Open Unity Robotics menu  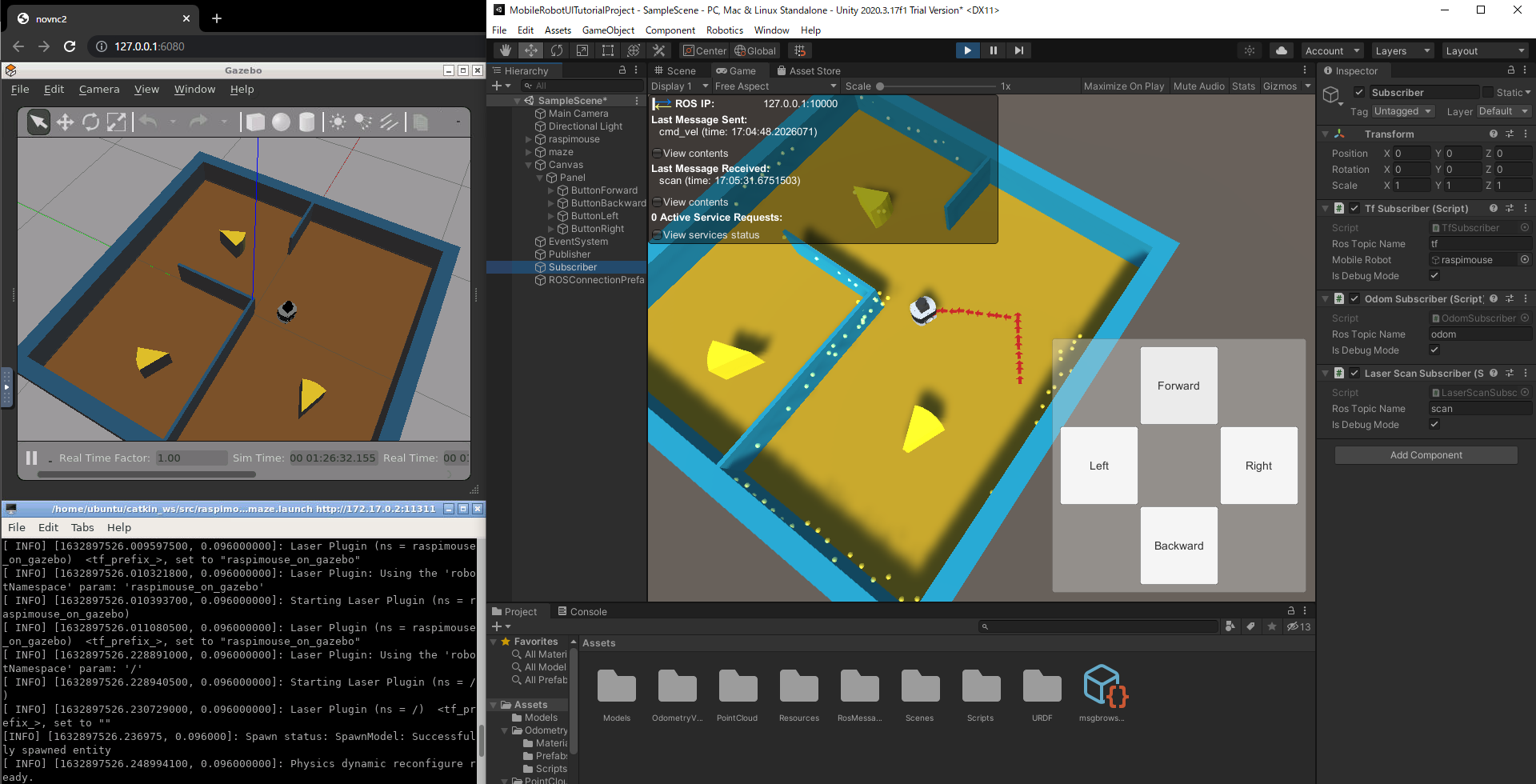click(724, 30)
